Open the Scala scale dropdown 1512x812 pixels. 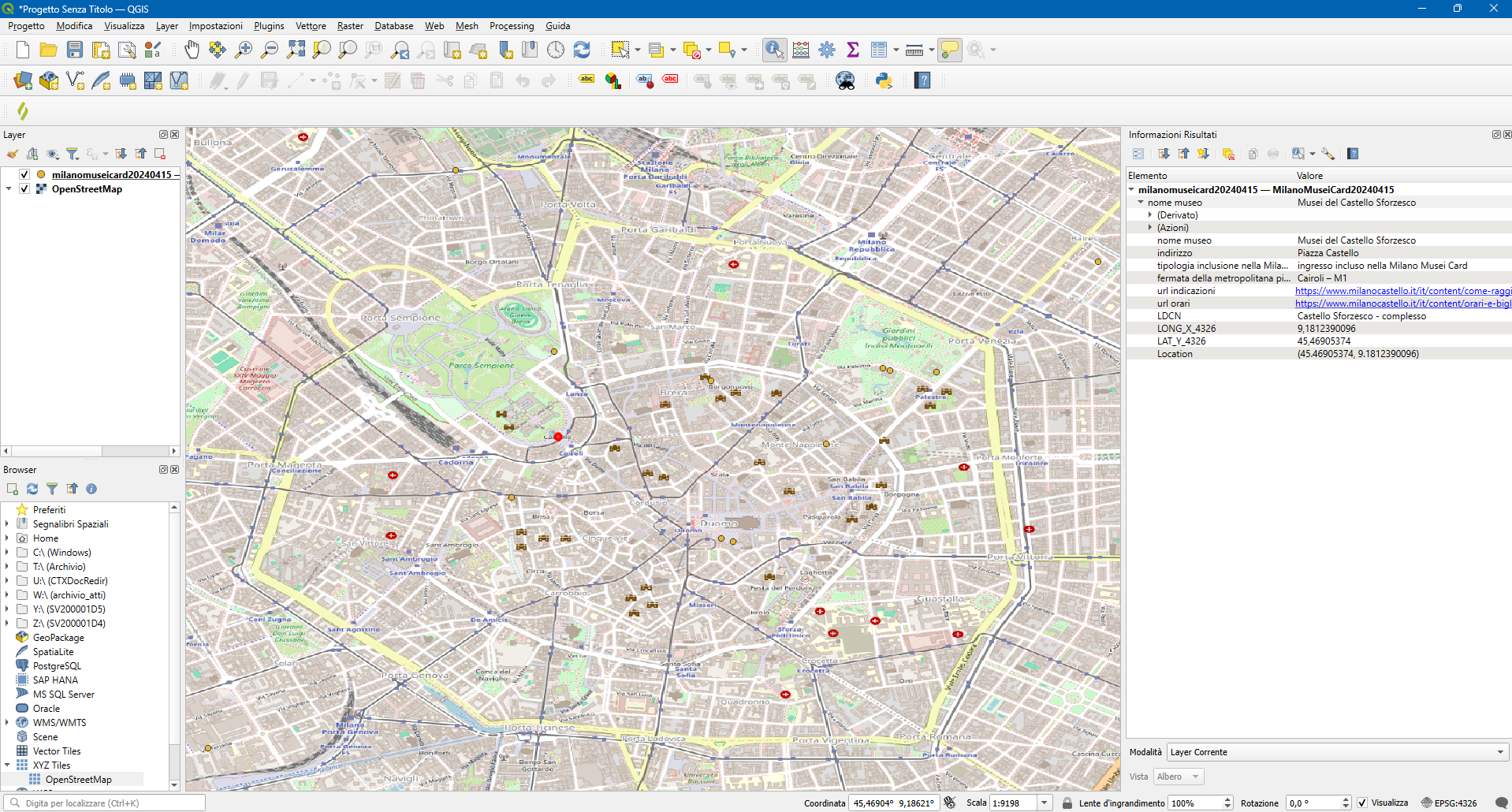tap(1045, 803)
